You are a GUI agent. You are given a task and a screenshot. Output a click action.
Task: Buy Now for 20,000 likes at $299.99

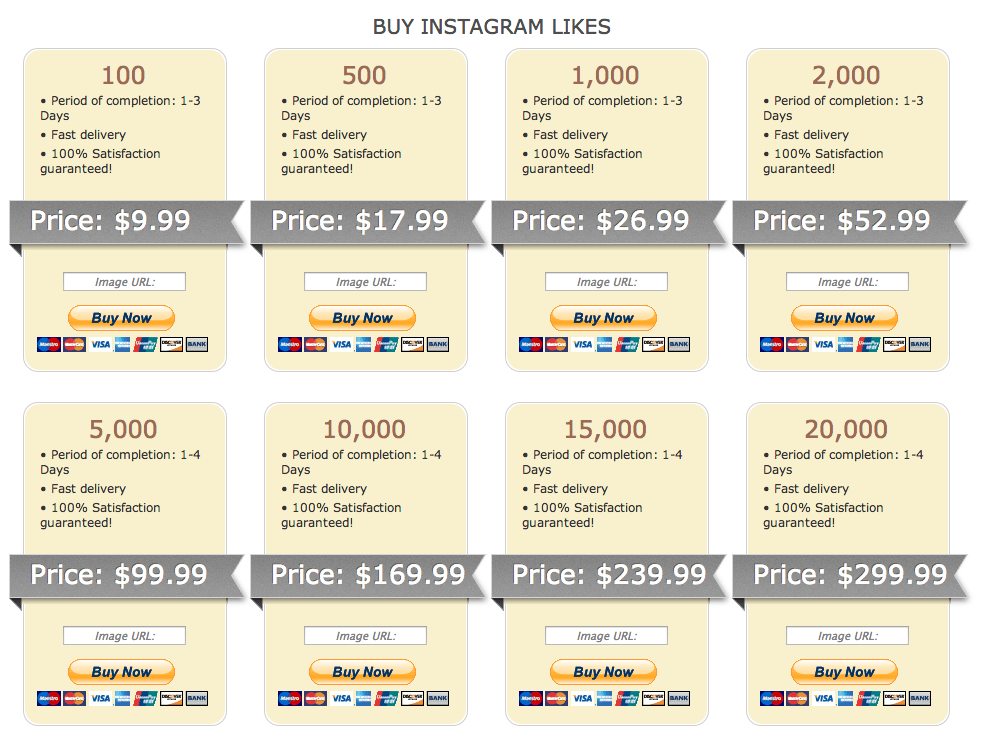(844, 672)
